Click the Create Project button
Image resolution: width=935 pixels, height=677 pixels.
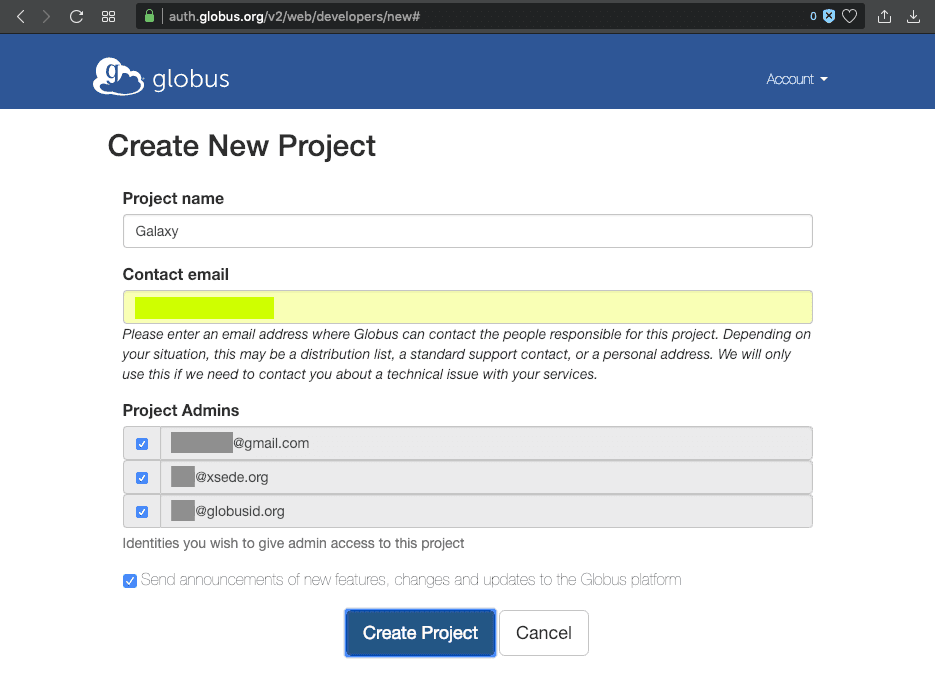tap(420, 632)
